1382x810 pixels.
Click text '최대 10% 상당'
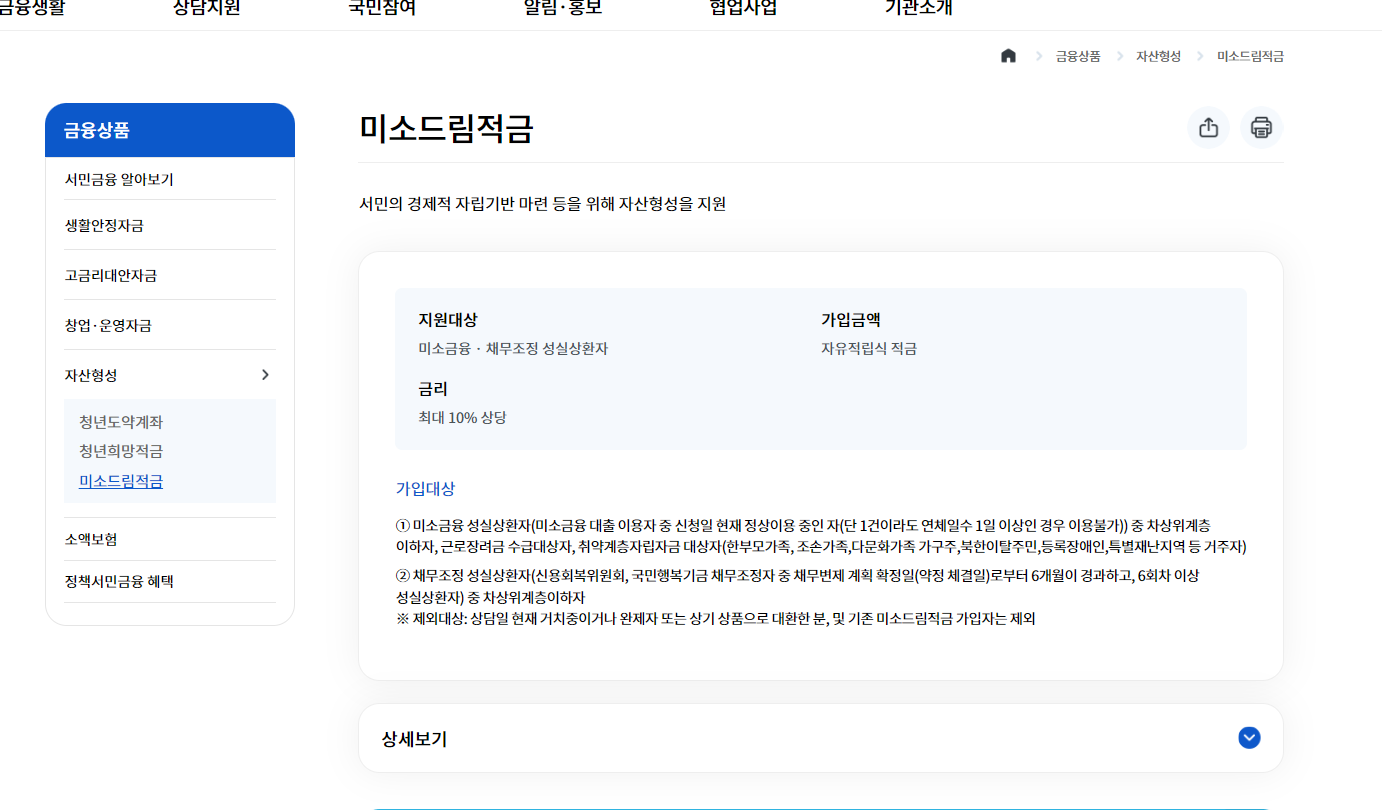click(x=462, y=418)
